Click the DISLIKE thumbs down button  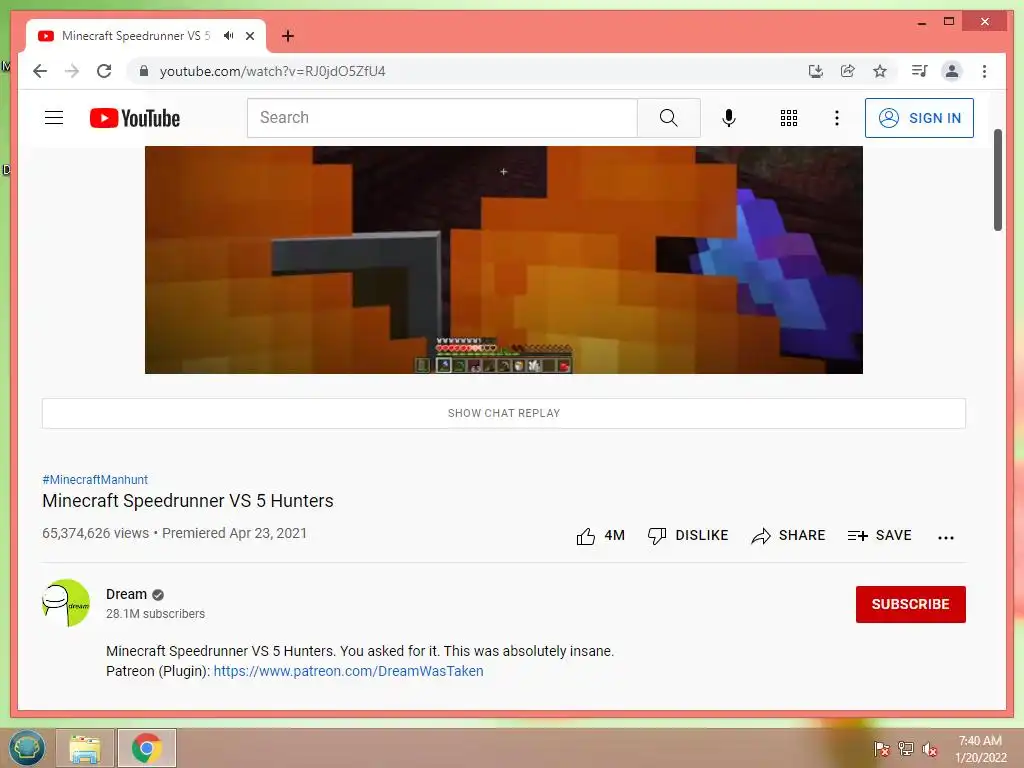click(688, 536)
